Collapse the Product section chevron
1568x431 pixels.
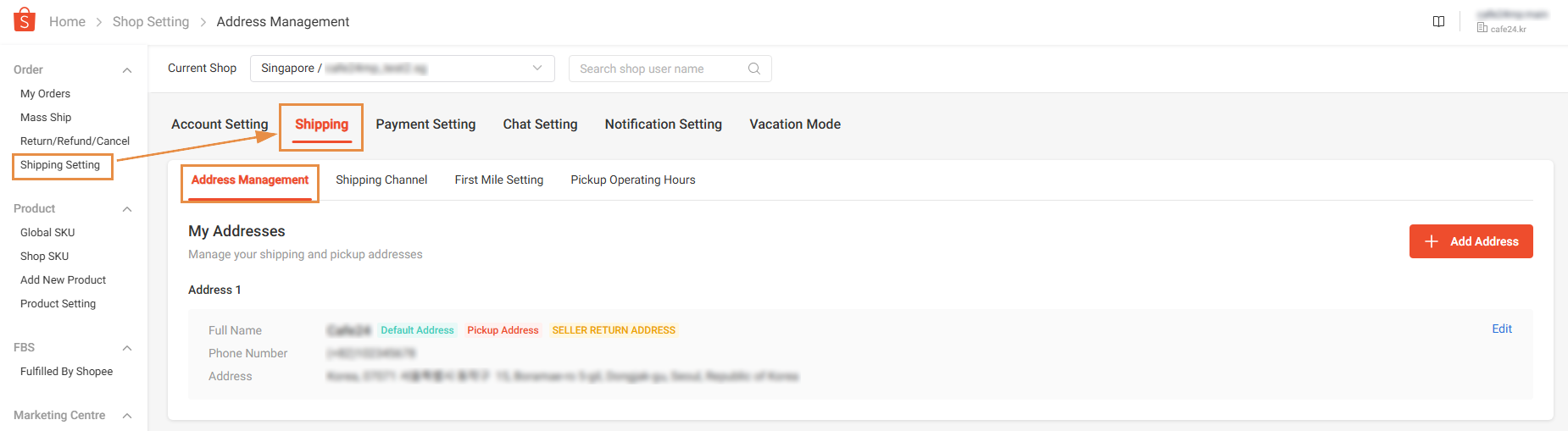click(x=127, y=209)
